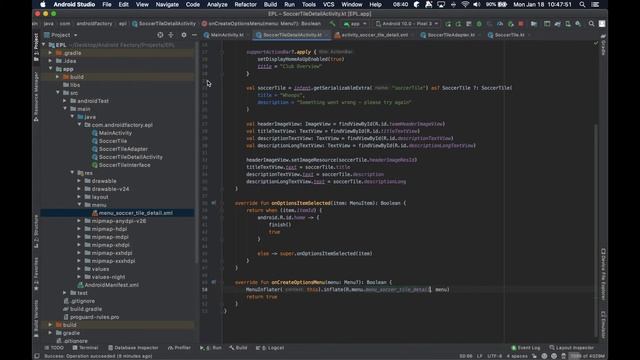Click the memory indicator in status bar
Viewport: 640px width, 360px height.
point(586,356)
